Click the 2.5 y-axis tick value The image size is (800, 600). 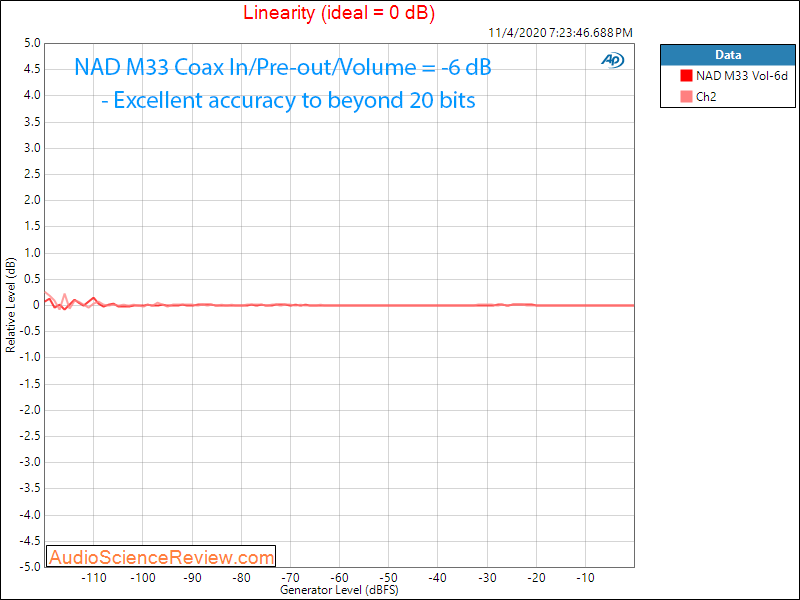pos(32,174)
